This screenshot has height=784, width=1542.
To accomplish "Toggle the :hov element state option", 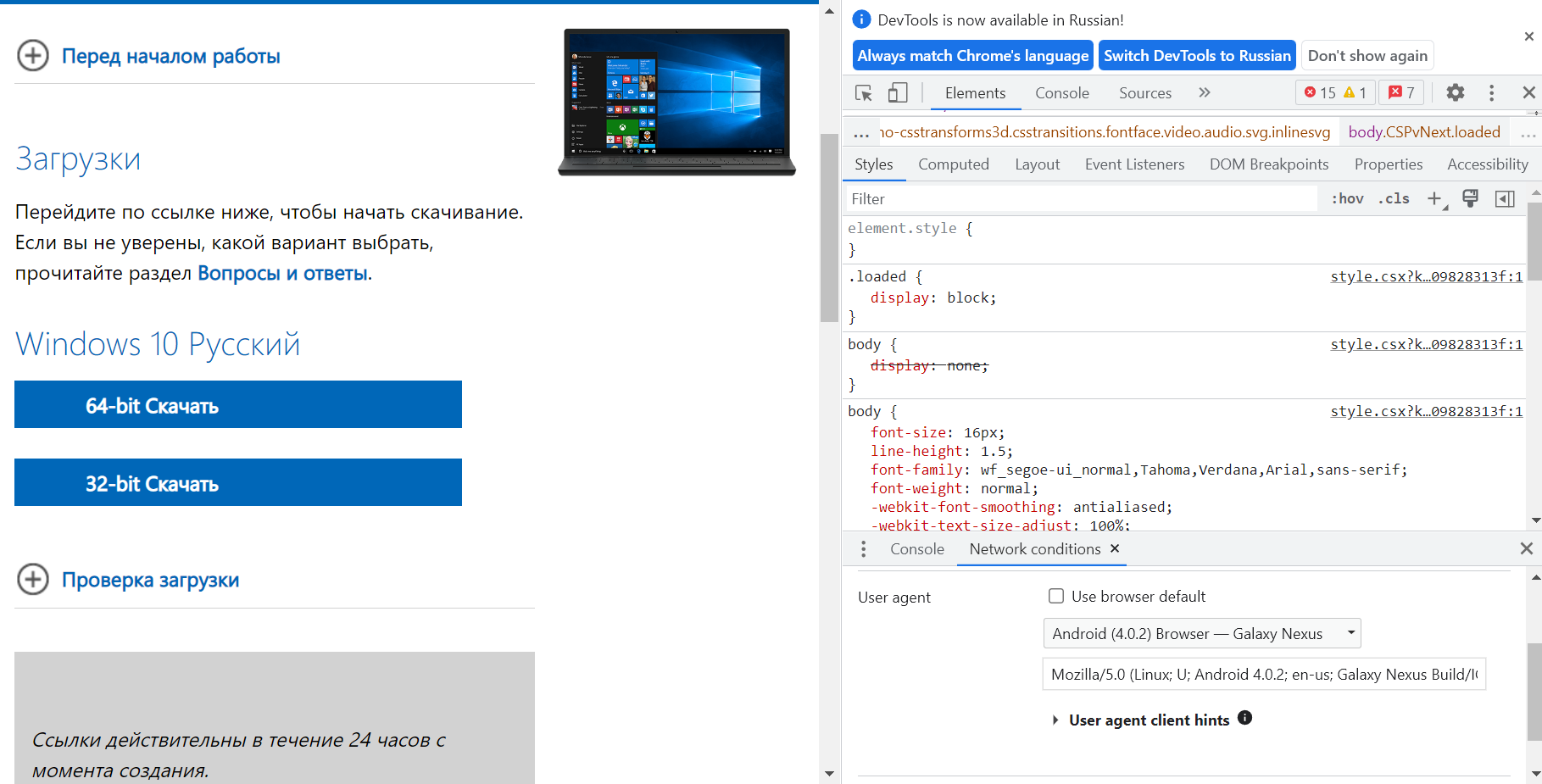I will [1347, 199].
